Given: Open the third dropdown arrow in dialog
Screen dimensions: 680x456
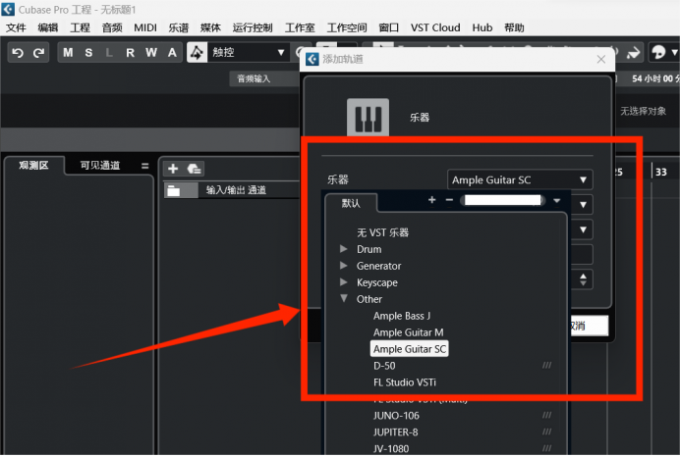Looking at the screenshot, I should point(583,230).
